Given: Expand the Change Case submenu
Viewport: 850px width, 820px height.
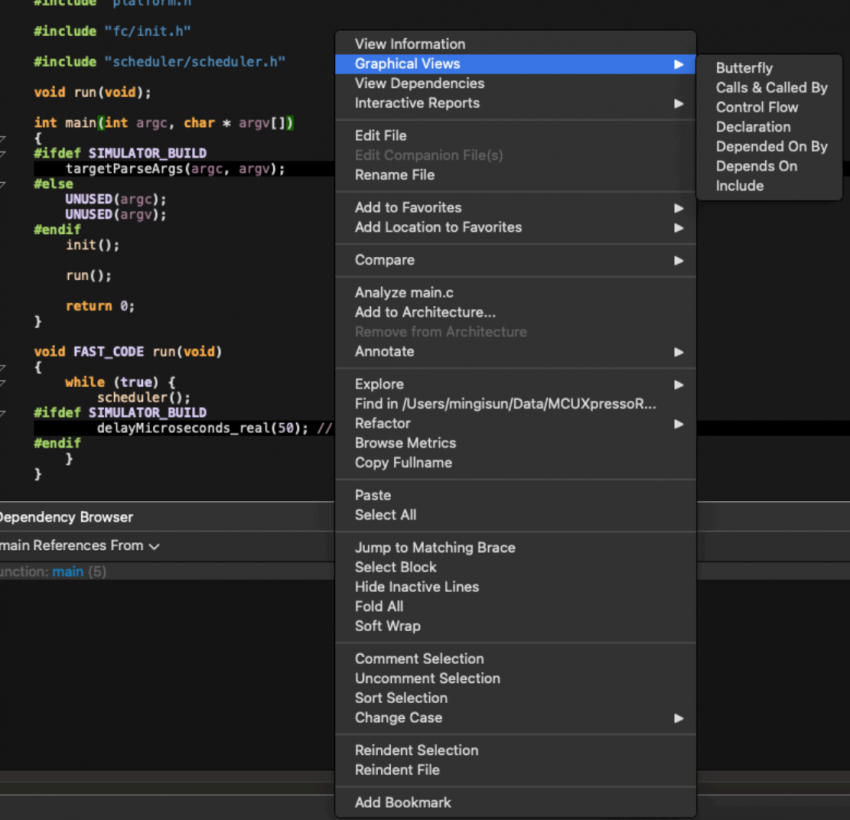Looking at the screenshot, I should [398, 718].
